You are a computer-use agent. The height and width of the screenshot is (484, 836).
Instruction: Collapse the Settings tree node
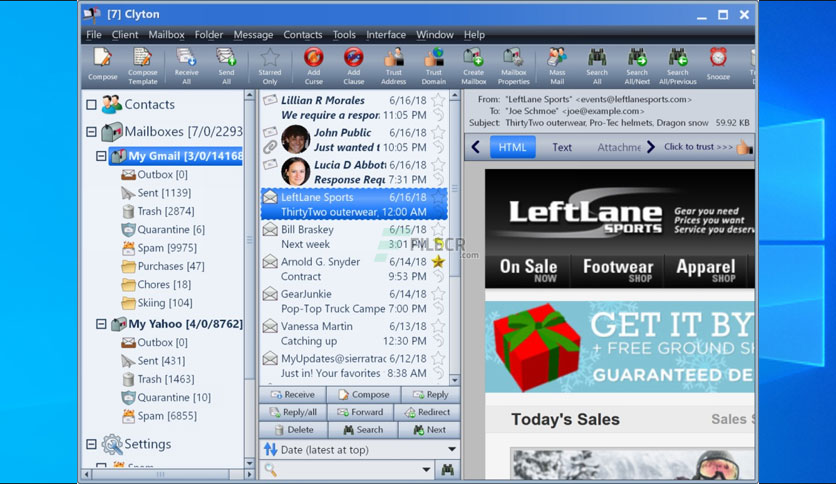pos(91,444)
